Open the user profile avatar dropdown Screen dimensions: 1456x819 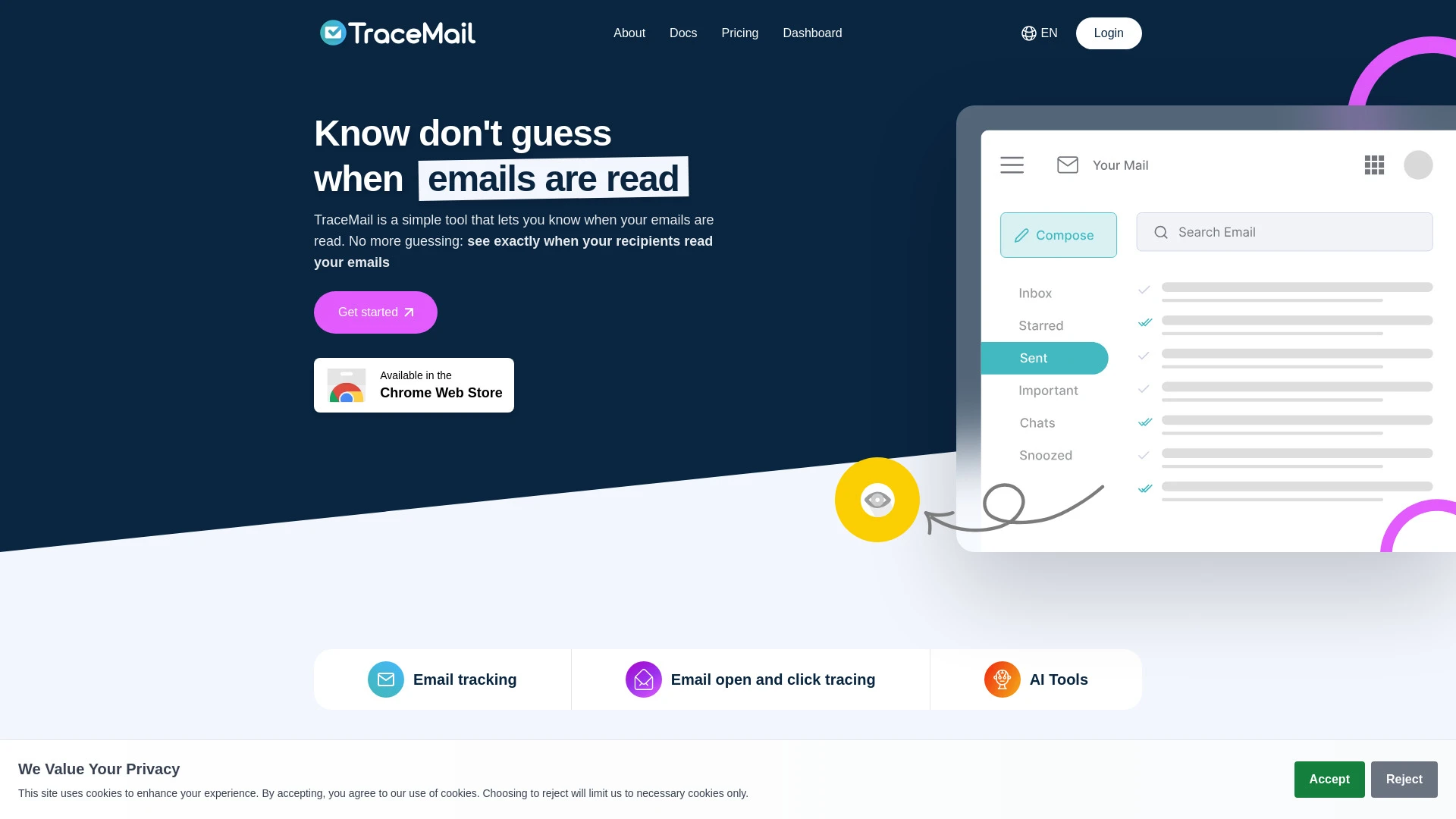[x=1418, y=165]
